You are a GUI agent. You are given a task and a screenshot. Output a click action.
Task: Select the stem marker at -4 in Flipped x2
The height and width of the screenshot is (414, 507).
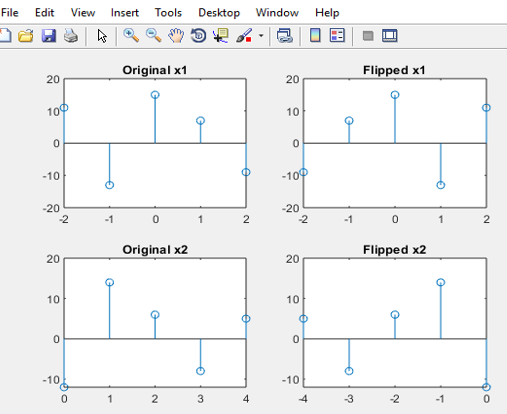pyautogui.click(x=303, y=319)
